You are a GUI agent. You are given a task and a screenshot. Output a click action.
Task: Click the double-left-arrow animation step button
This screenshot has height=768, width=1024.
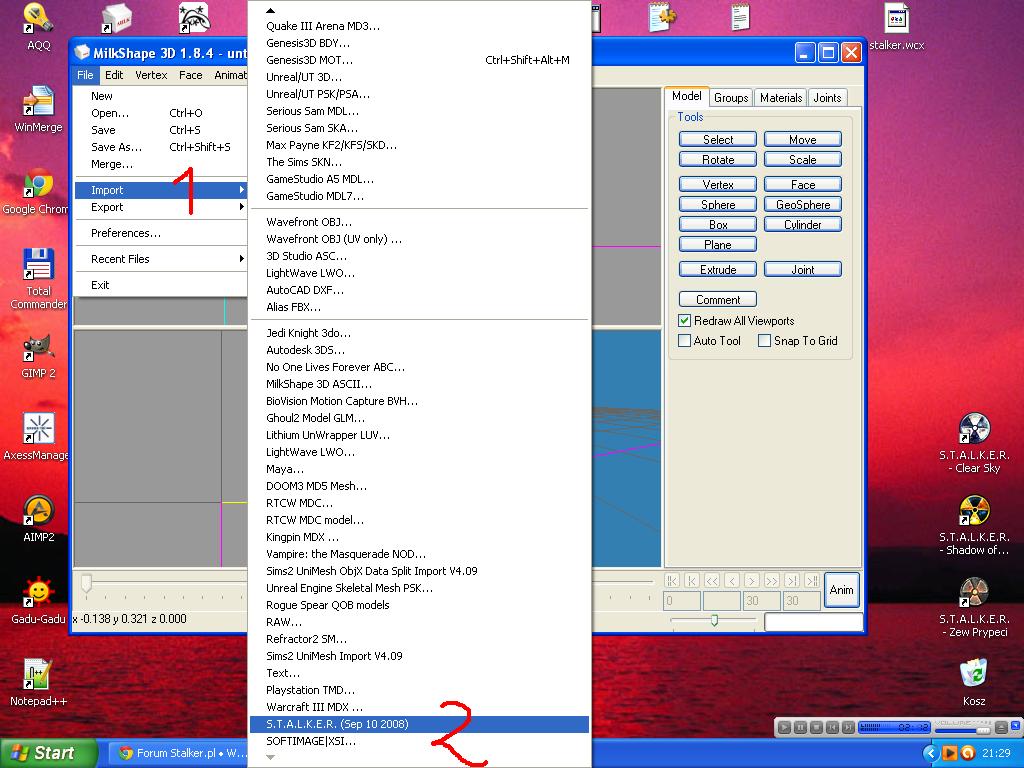coord(712,580)
